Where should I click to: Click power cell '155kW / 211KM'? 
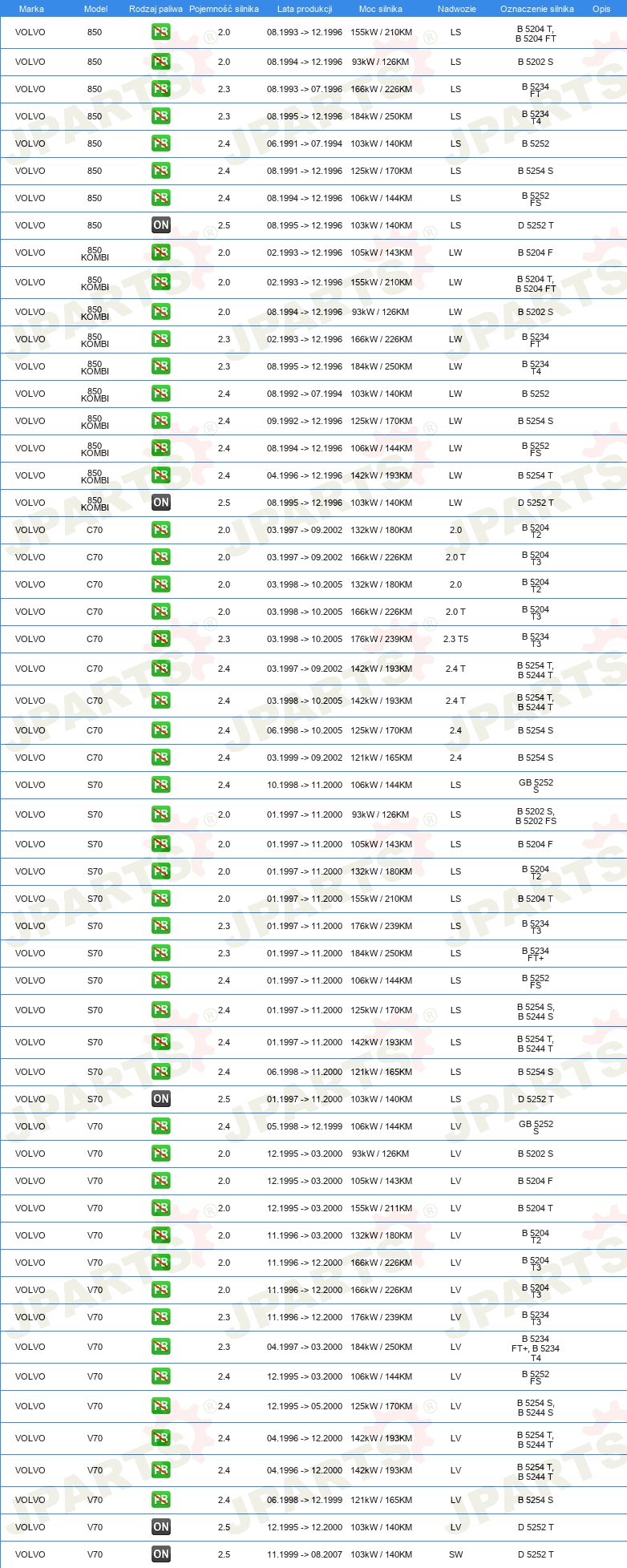(x=381, y=1208)
